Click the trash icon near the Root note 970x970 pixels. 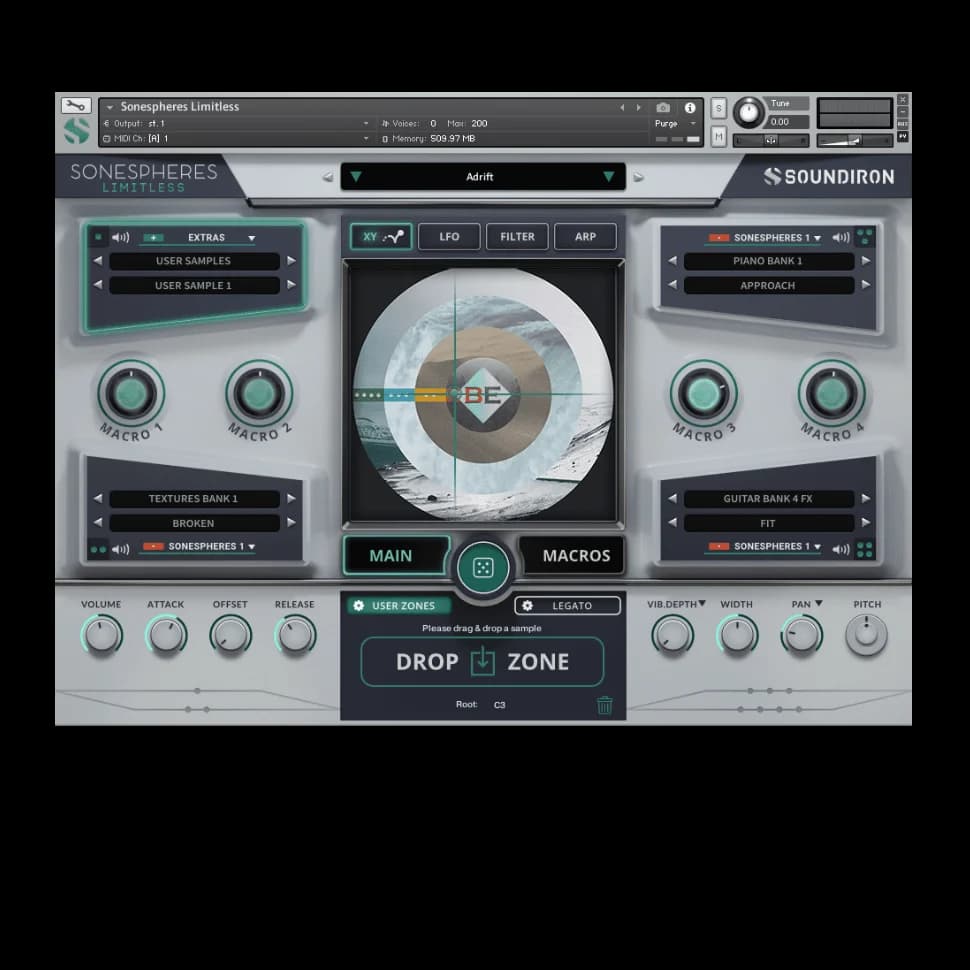(604, 704)
